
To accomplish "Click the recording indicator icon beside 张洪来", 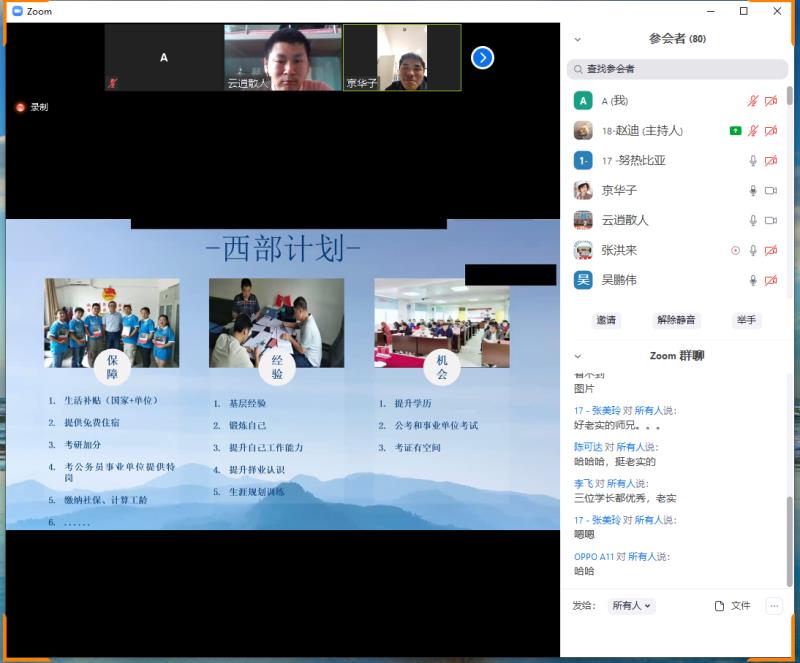I will point(736,251).
